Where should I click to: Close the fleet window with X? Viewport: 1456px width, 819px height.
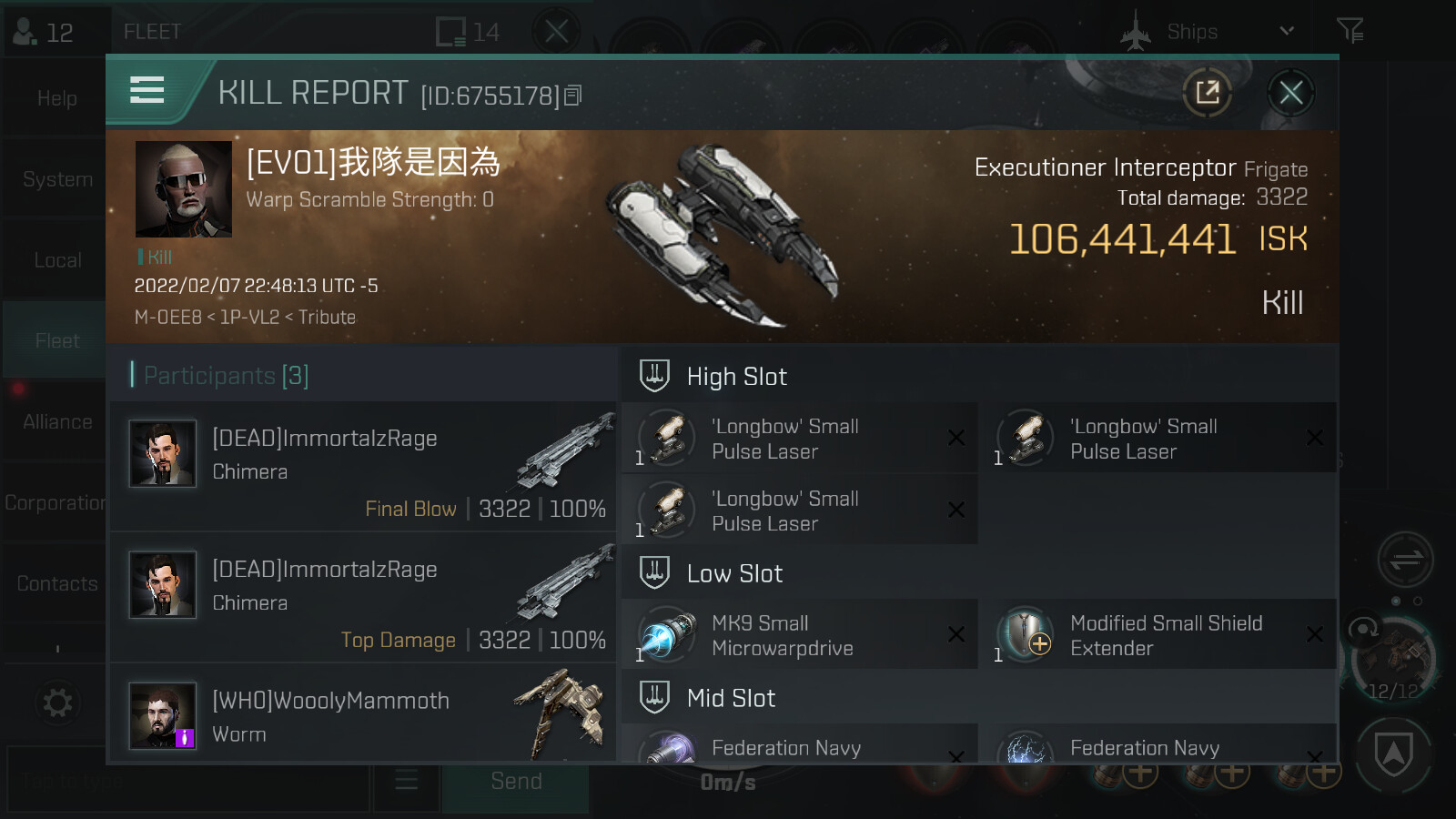point(556,32)
